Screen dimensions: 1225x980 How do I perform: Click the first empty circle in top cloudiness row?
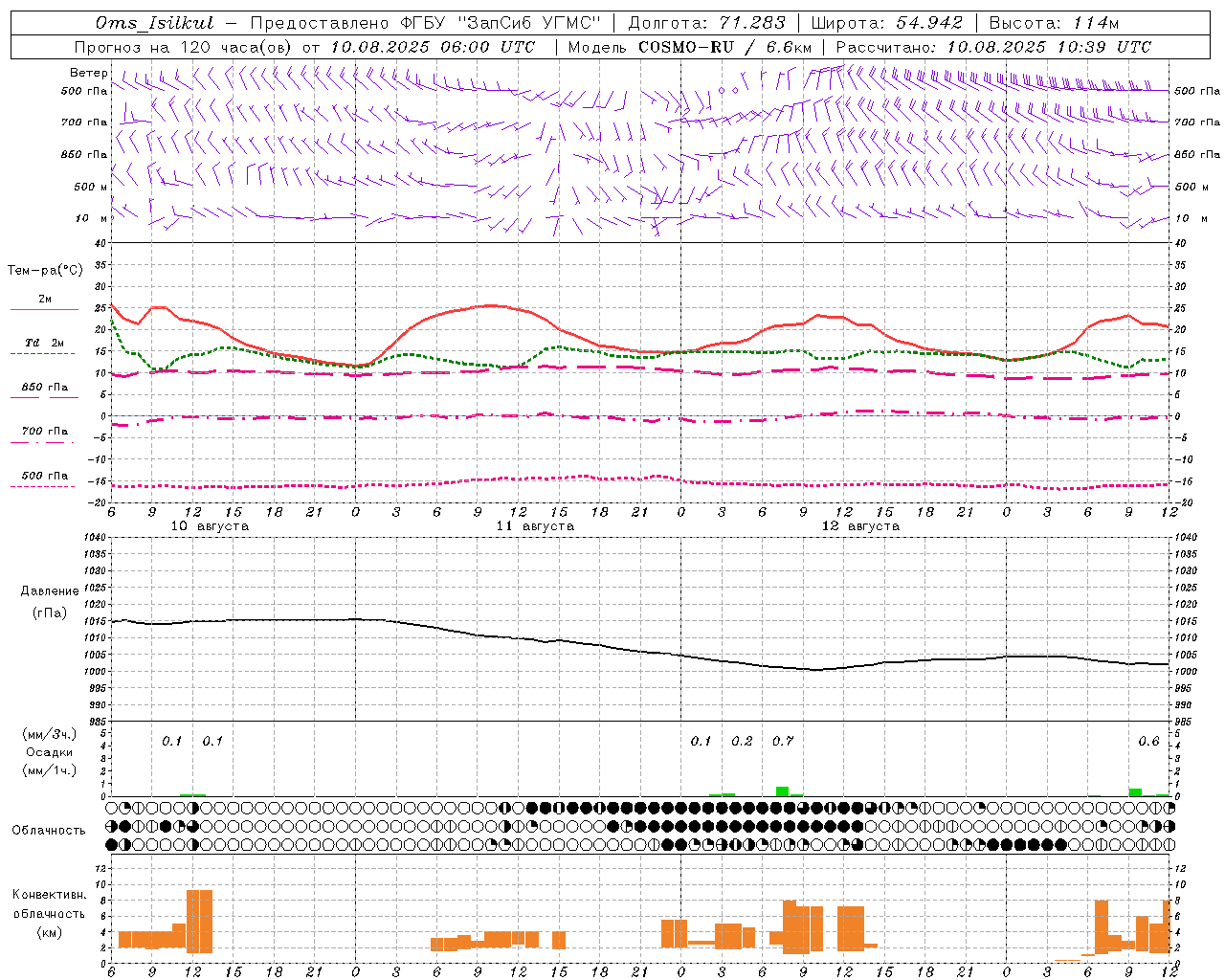(112, 808)
